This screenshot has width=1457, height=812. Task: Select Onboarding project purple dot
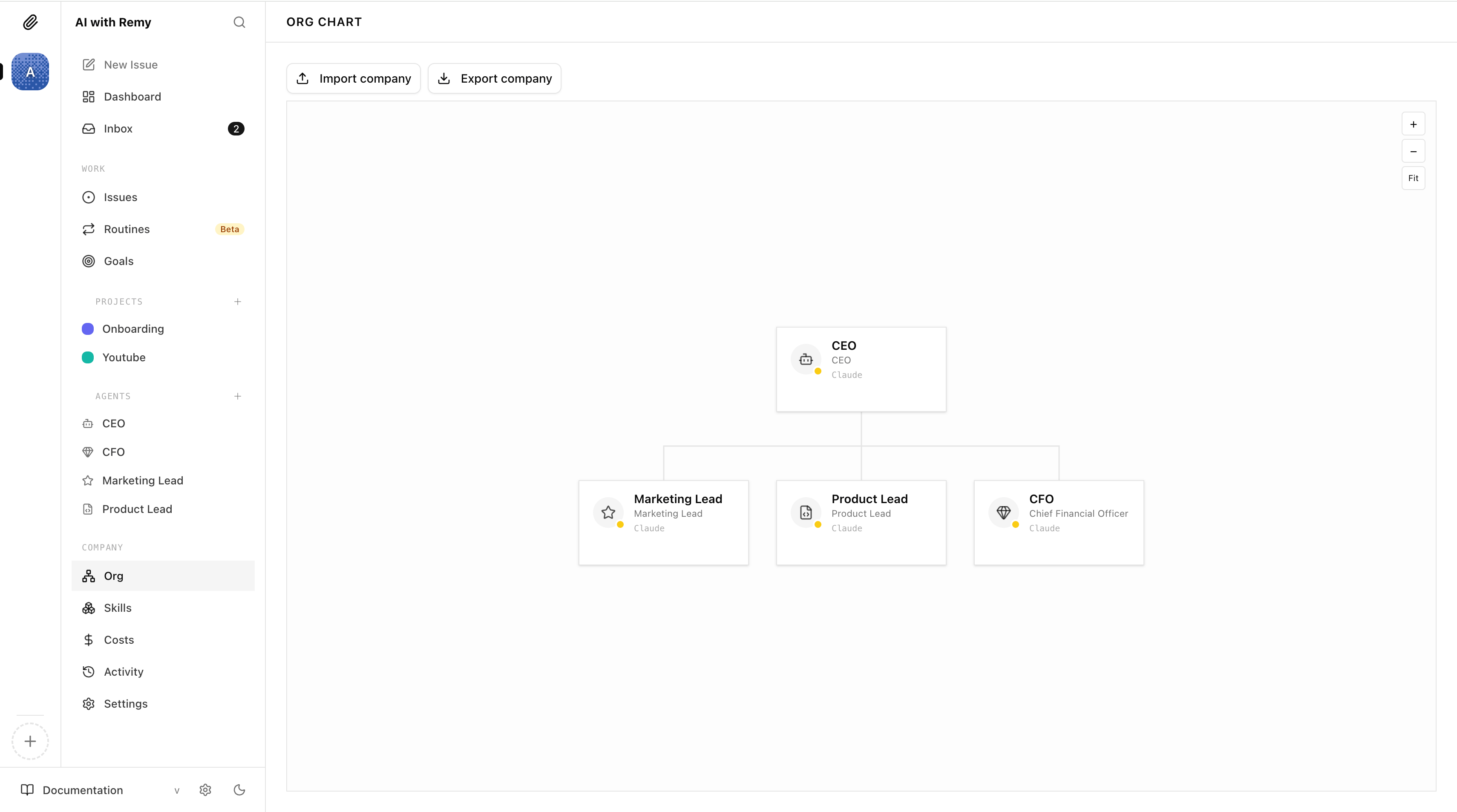88,329
